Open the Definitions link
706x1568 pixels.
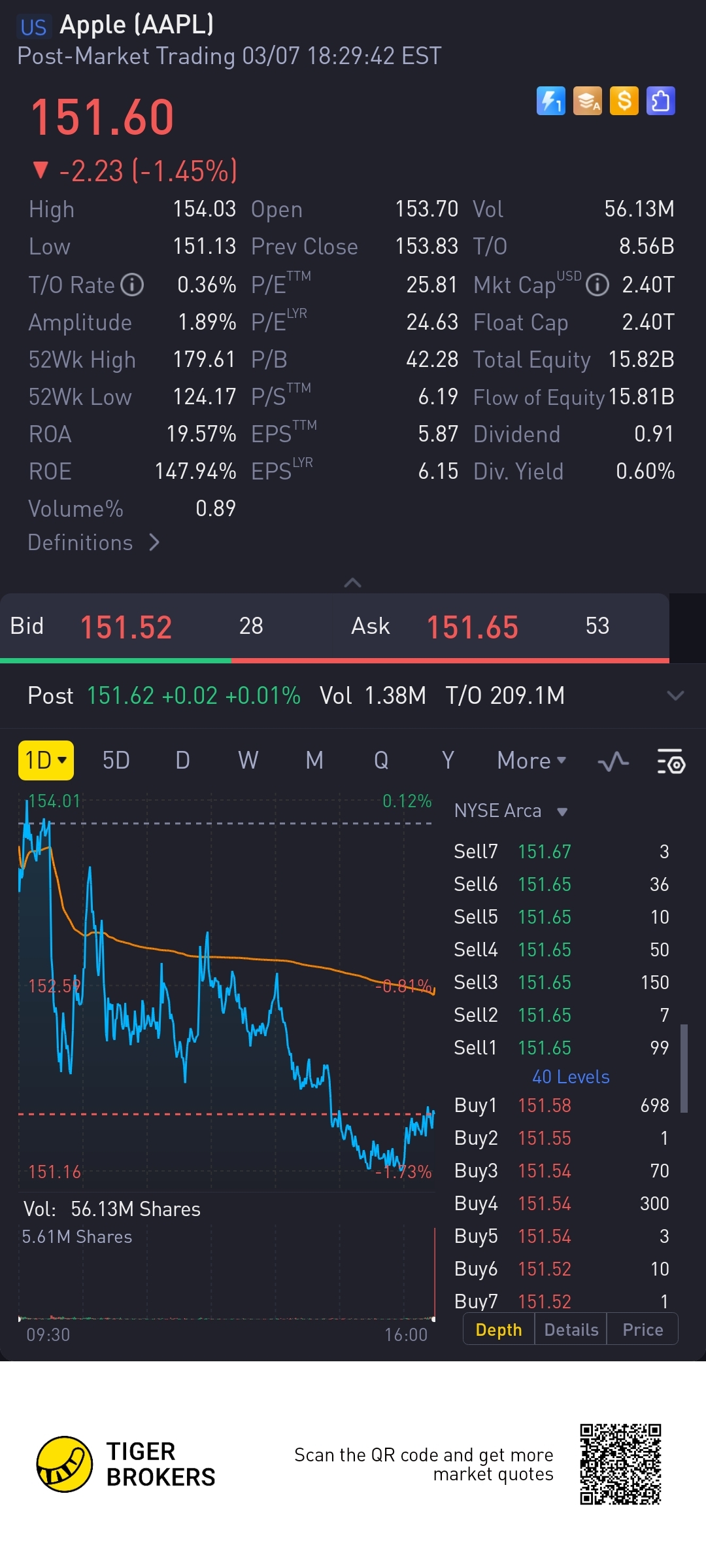point(93,543)
